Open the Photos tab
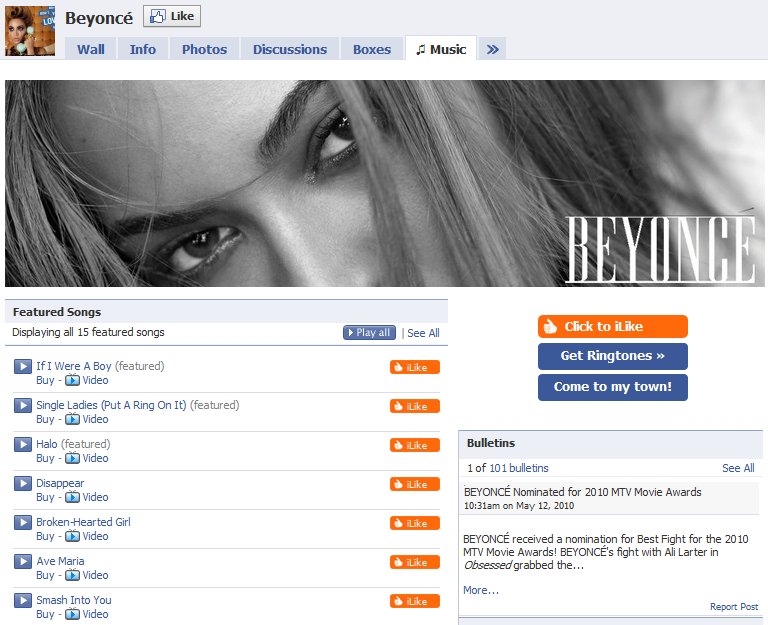Screen dimensions: 768x625 point(204,49)
